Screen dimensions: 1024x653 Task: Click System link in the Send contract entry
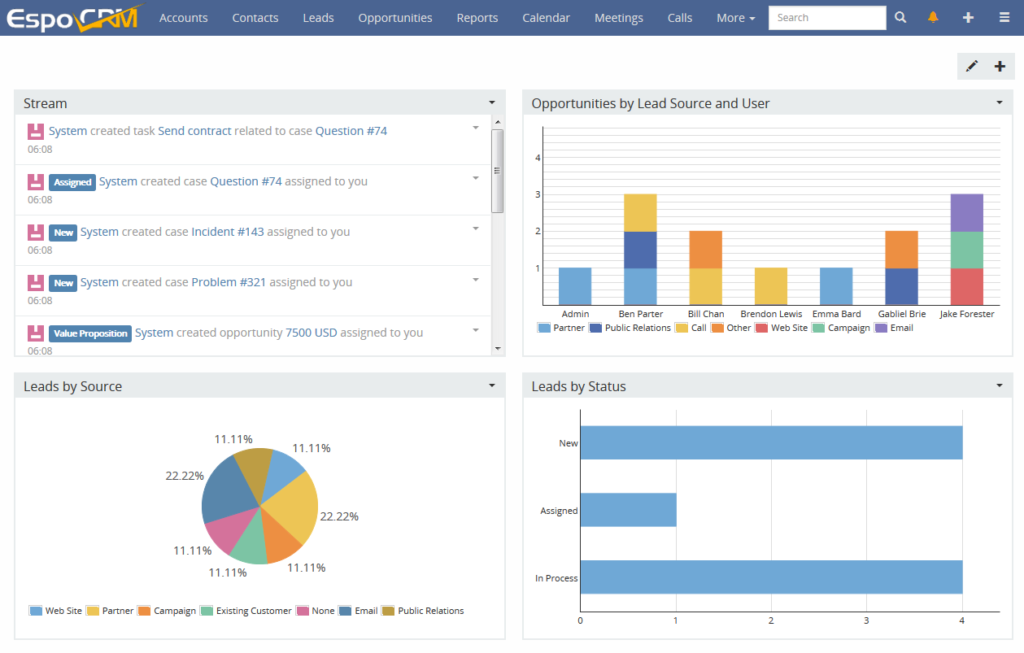(68, 131)
